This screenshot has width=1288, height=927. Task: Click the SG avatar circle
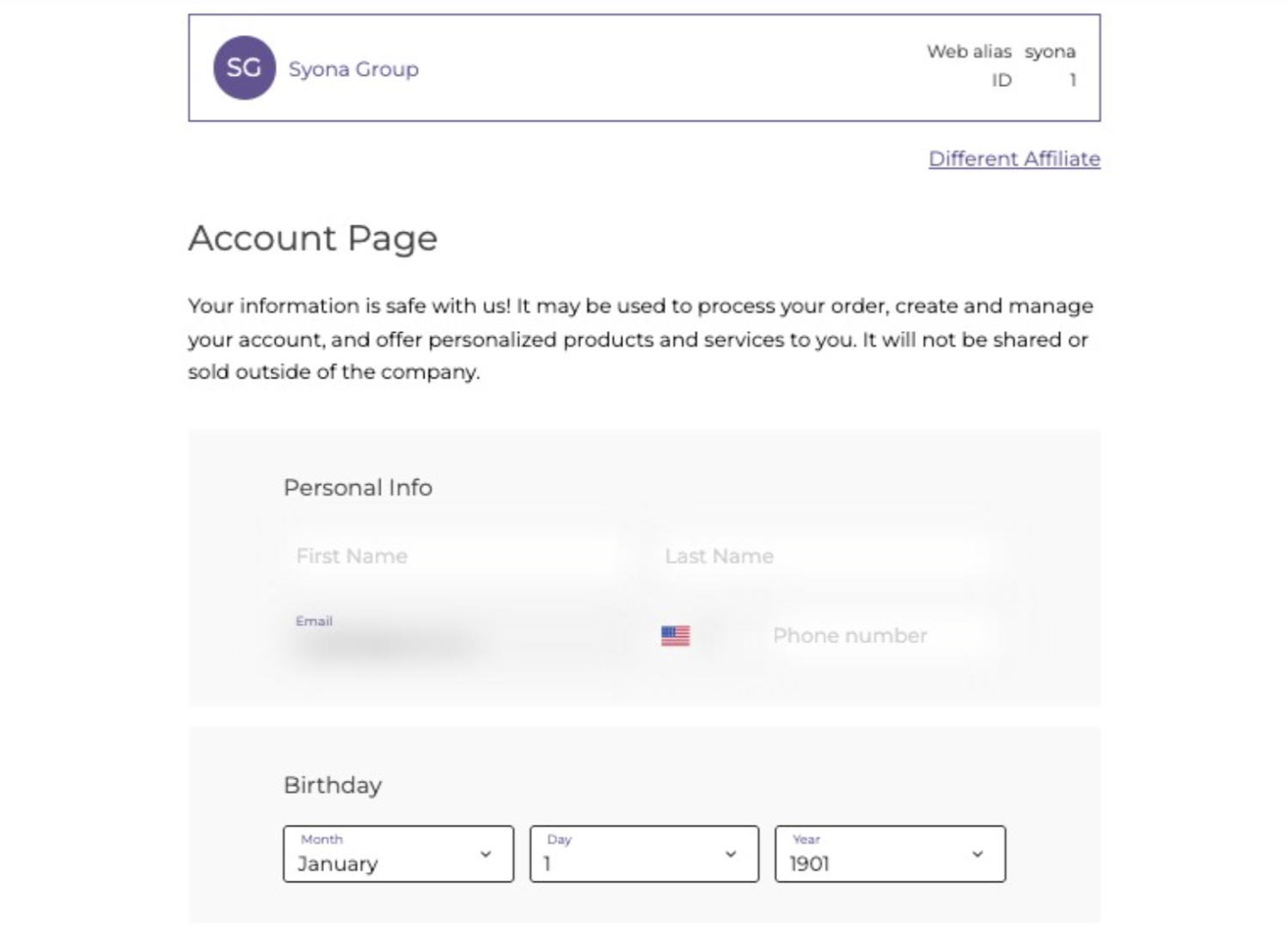244,68
